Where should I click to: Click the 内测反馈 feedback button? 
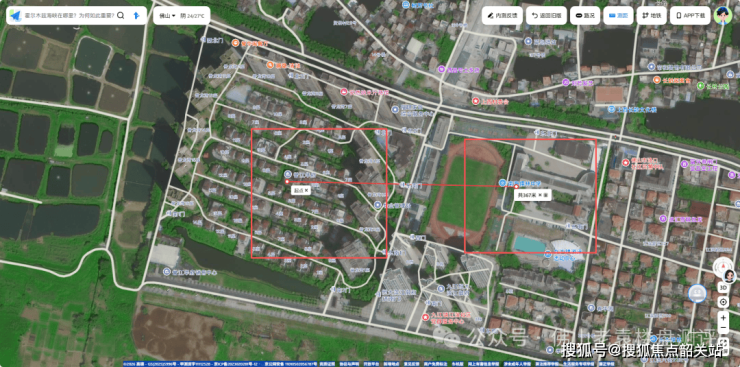(x=502, y=16)
